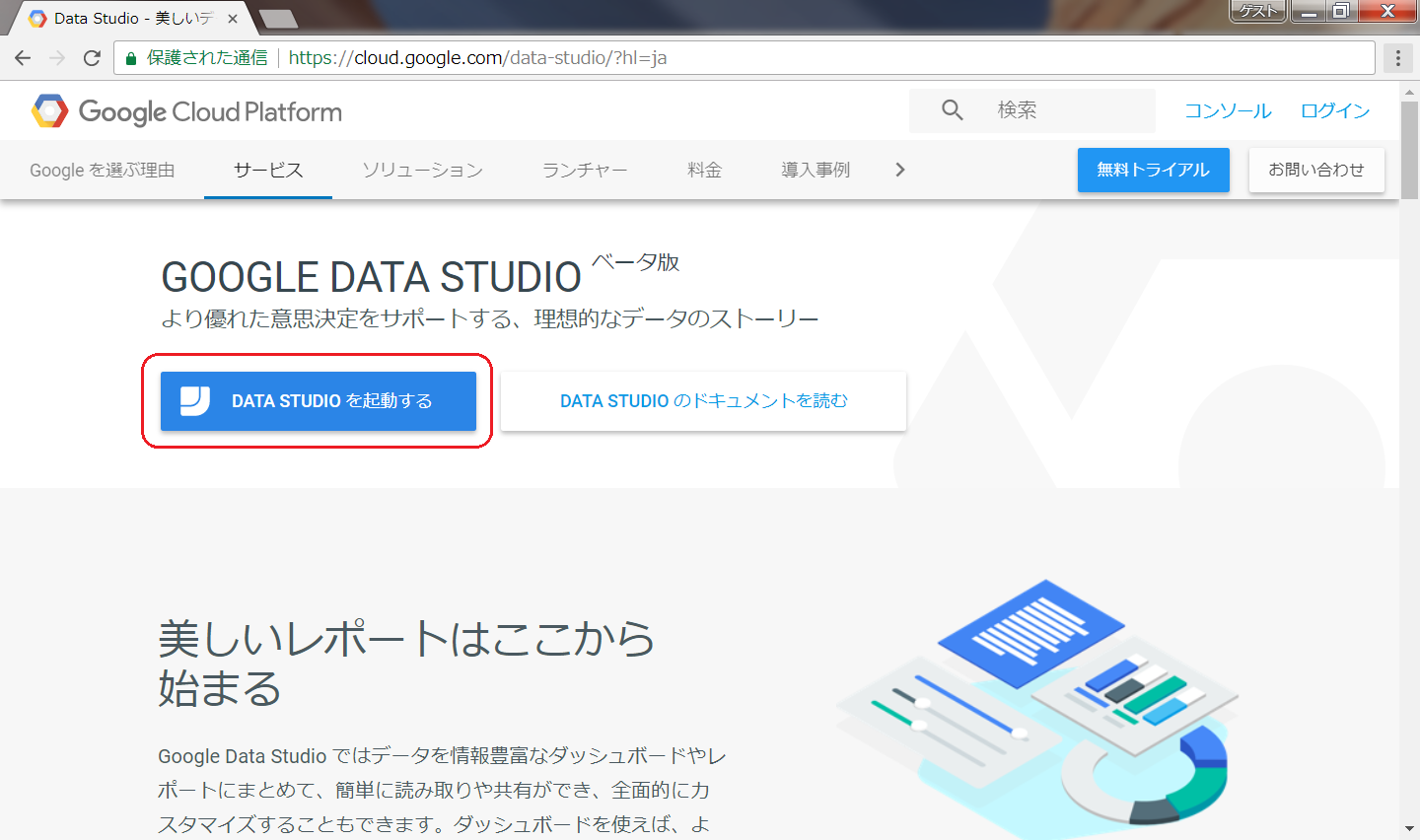Close the Data Studio browser tab

(x=233, y=18)
